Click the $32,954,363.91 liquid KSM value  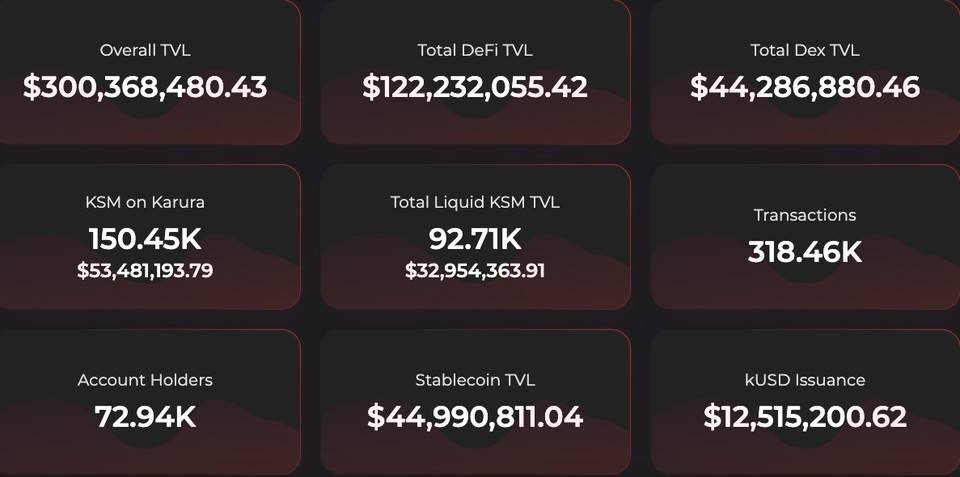tap(475, 271)
